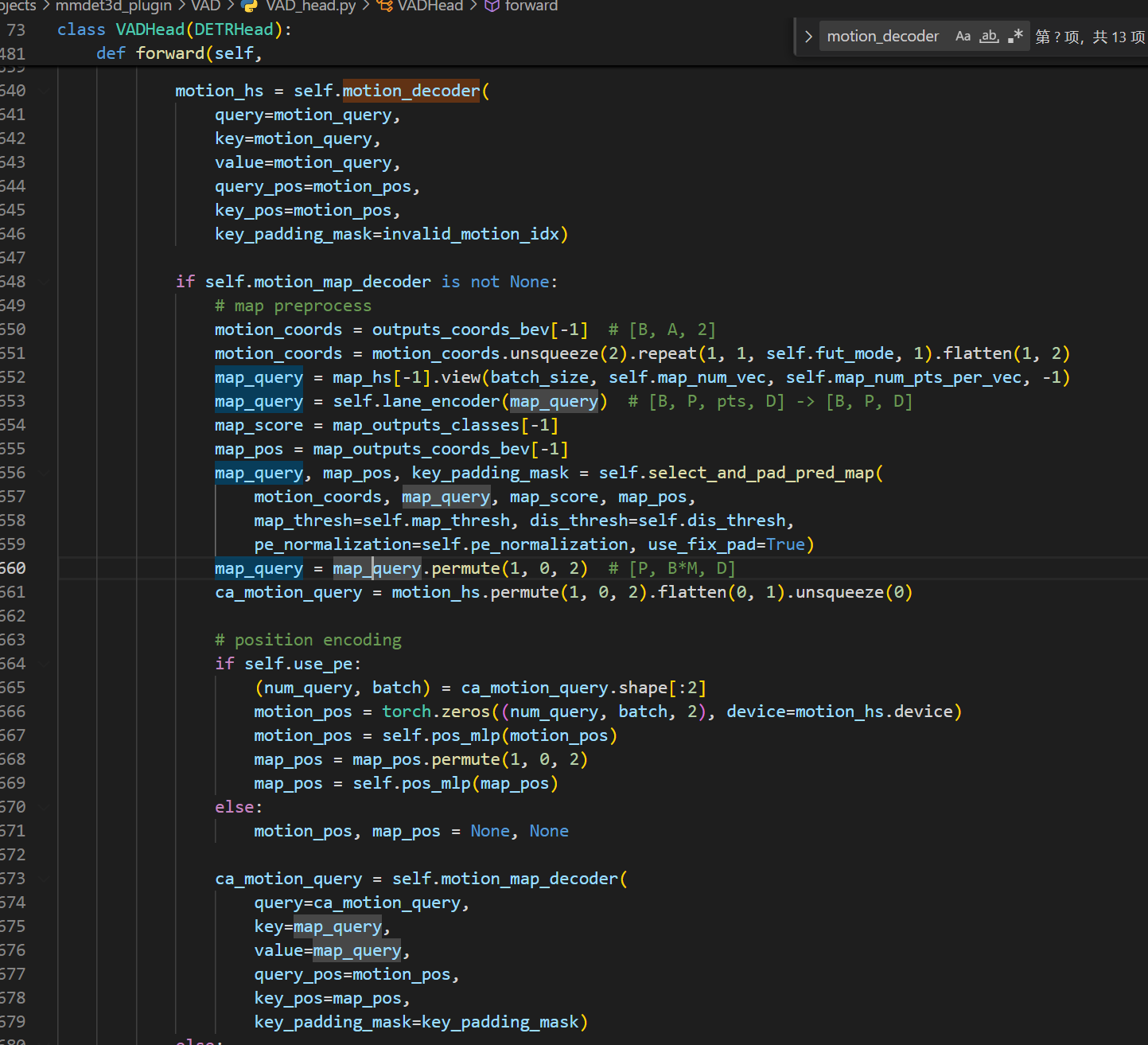This screenshot has width=1148, height=1045.
Task: Click the find input containing motion_decoder
Action: [x=883, y=37]
